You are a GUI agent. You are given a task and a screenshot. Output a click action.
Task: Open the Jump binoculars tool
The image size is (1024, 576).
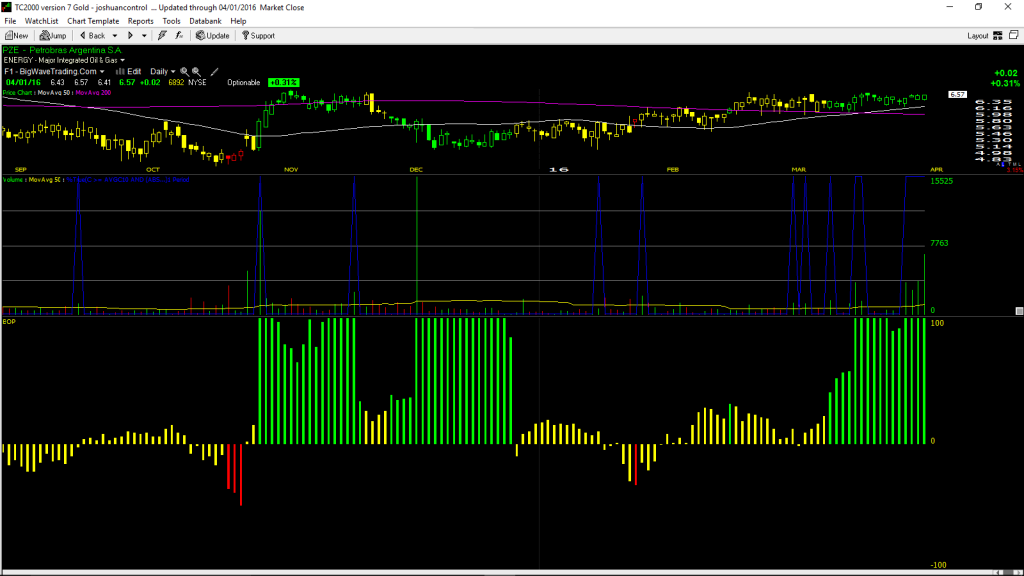53,36
